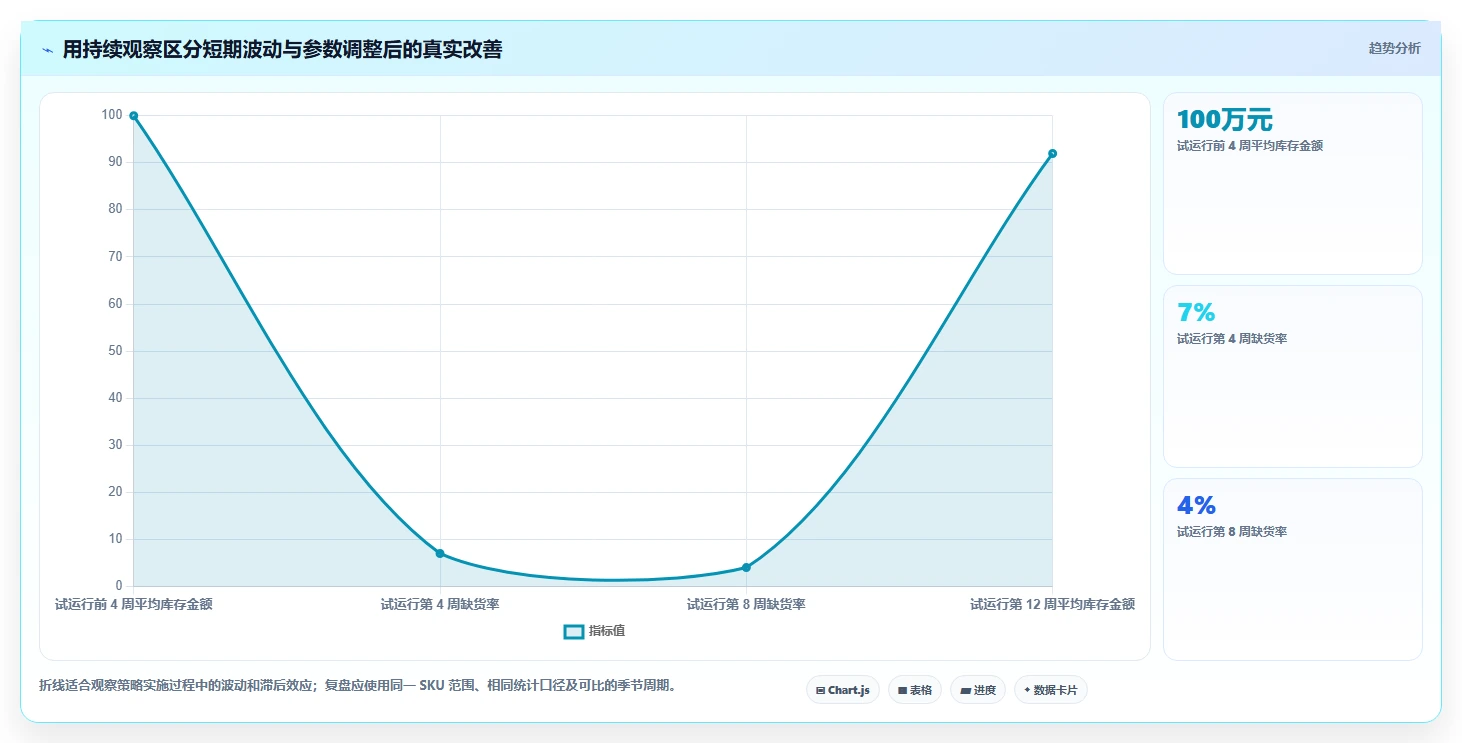Screen dimensions: 1462x743
Task: Click the y-axis label 50
Action: pyautogui.click(x=115, y=351)
